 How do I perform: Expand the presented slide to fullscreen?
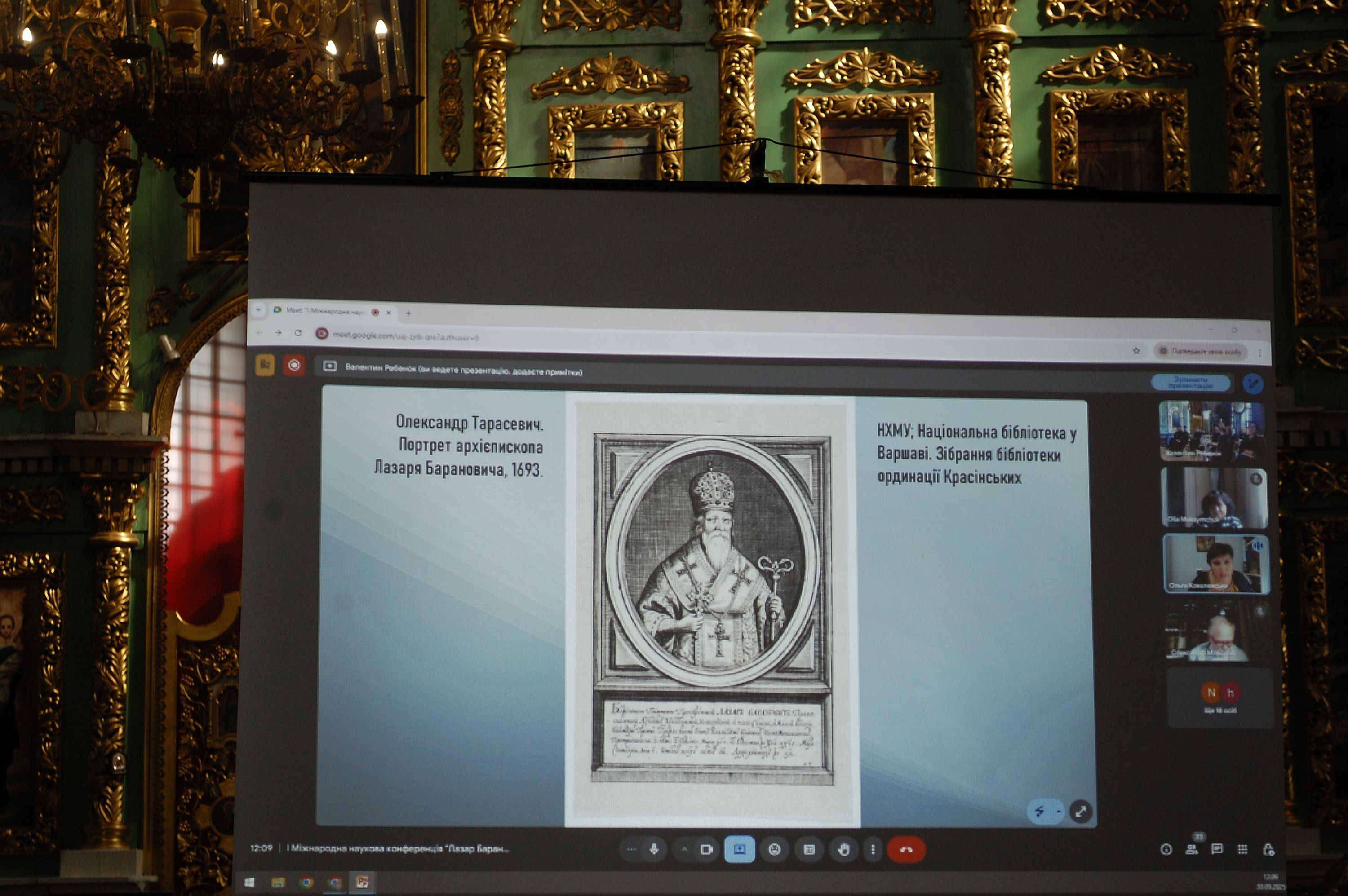point(1081,812)
